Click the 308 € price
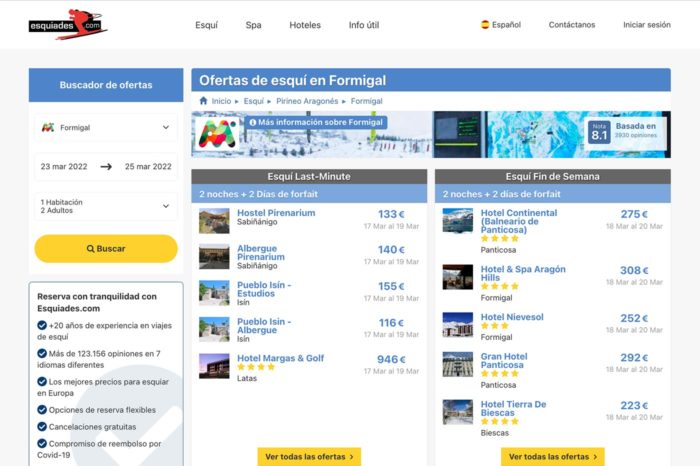 coord(634,270)
